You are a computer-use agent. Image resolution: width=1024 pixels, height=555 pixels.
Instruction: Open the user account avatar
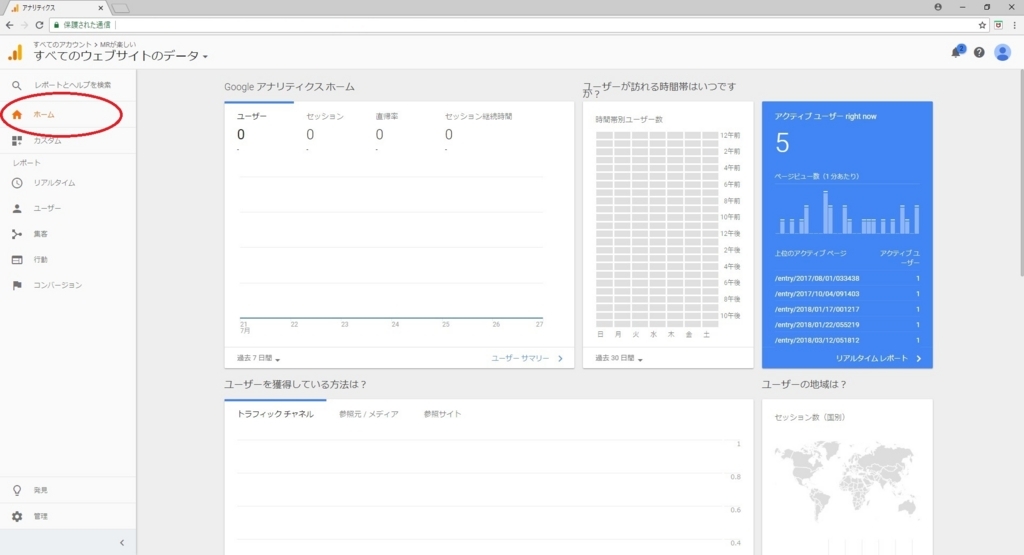1002,52
